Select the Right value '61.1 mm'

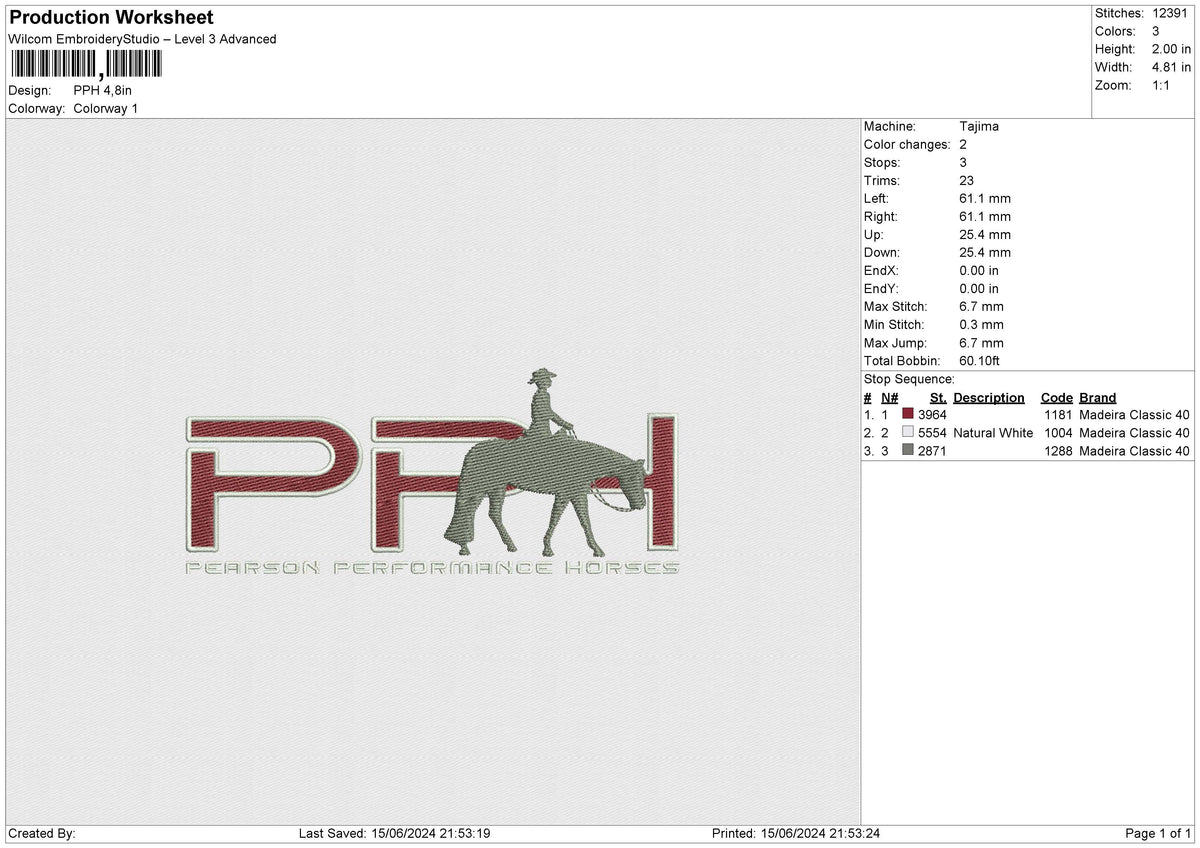pos(985,217)
